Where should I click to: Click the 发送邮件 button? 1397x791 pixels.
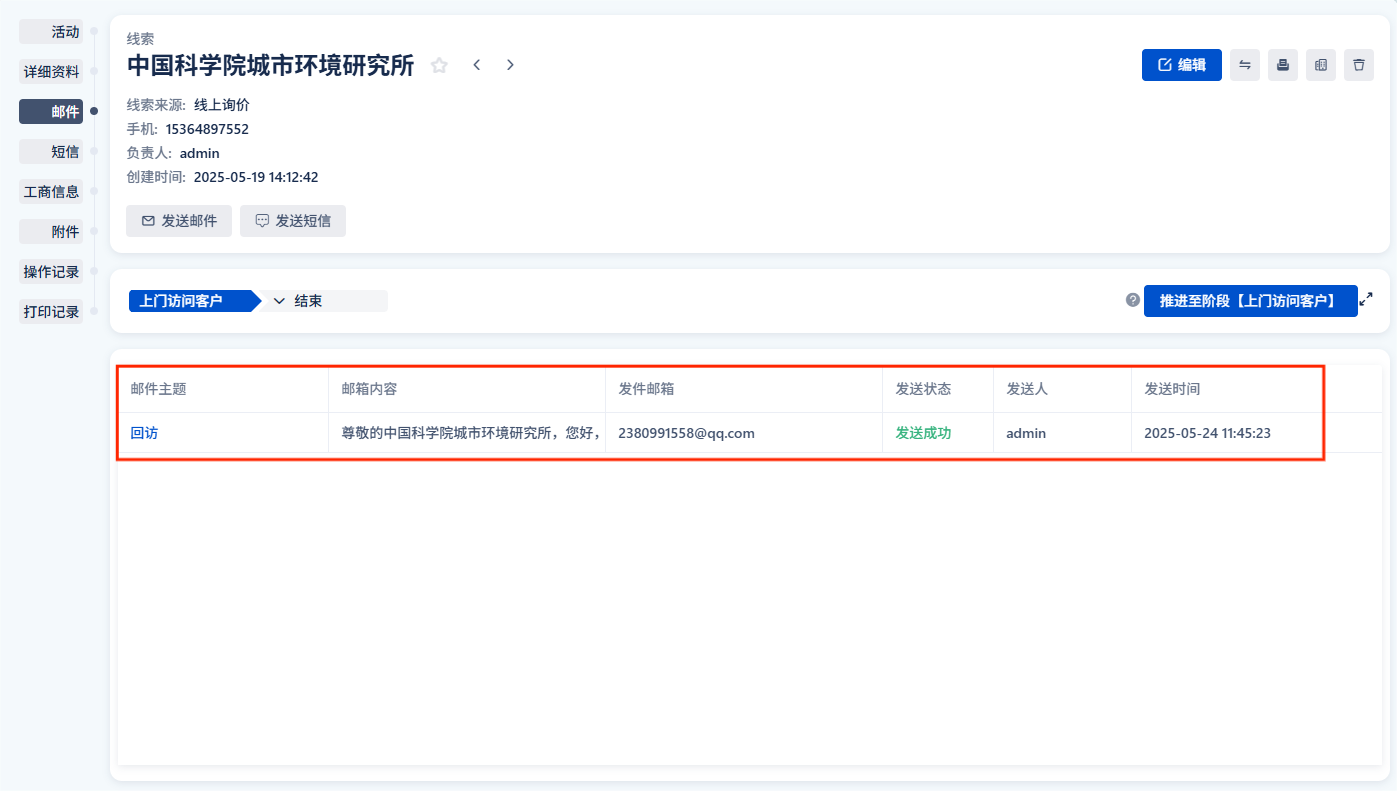pyautogui.click(x=179, y=221)
